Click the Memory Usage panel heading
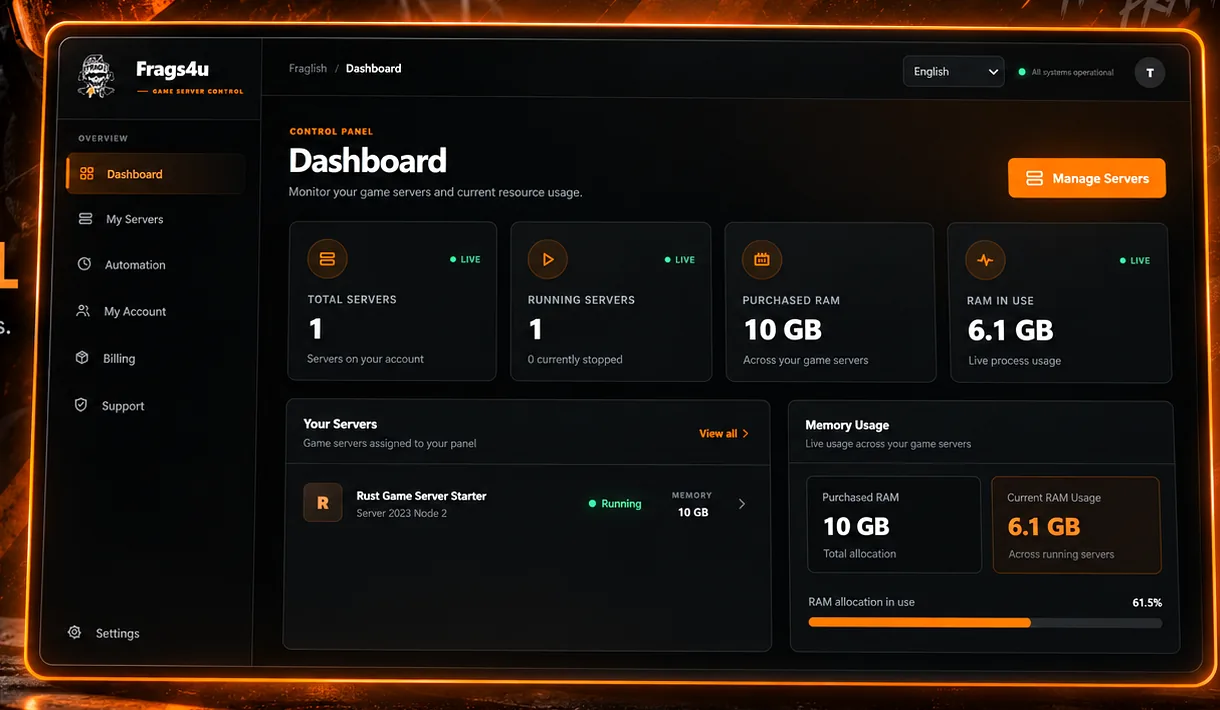 [847, 425]
